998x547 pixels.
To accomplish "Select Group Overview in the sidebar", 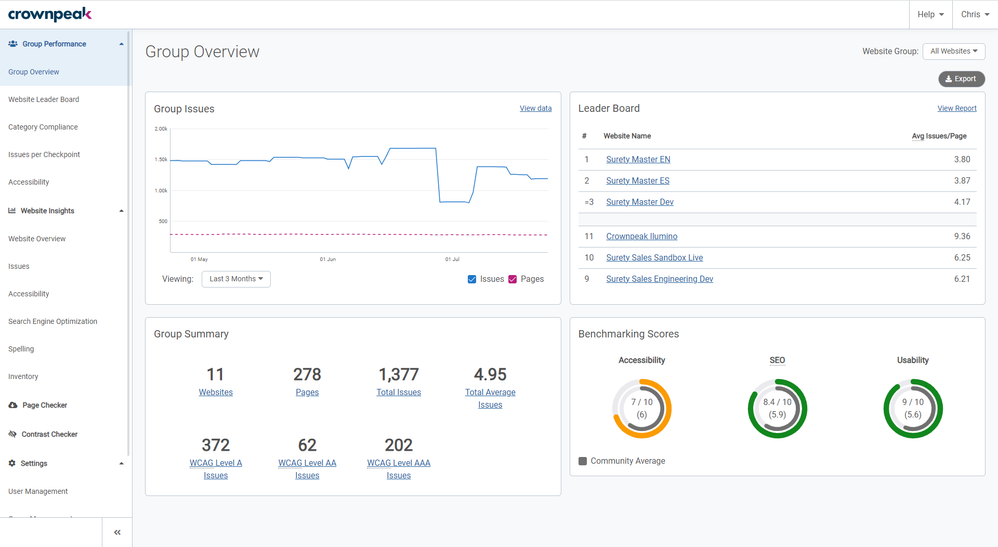I will [x=34, y=72].
